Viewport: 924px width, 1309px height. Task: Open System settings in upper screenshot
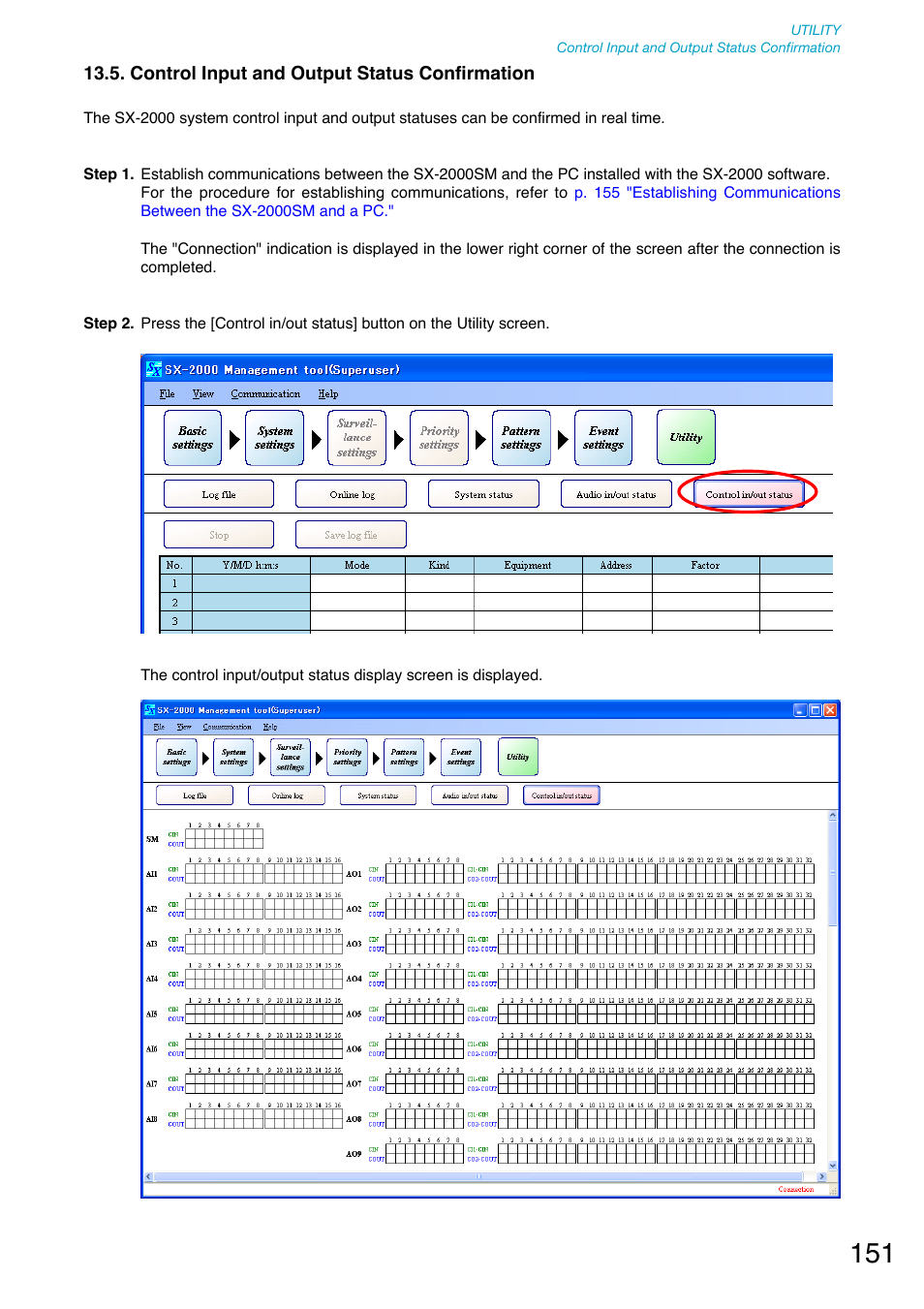click(x=275, y=438)
